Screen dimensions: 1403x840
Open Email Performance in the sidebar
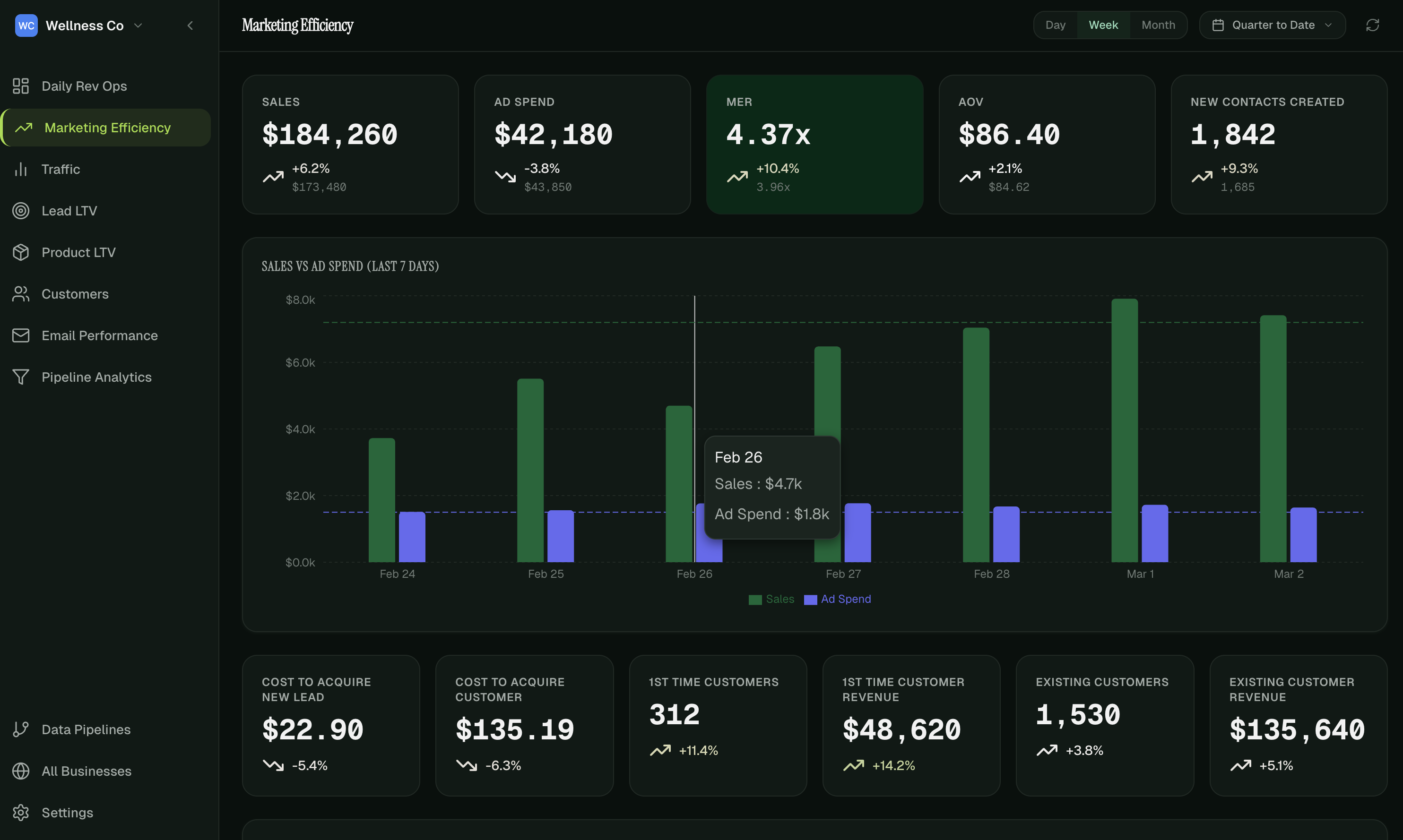pyautogui.click(x=106, y=335)
